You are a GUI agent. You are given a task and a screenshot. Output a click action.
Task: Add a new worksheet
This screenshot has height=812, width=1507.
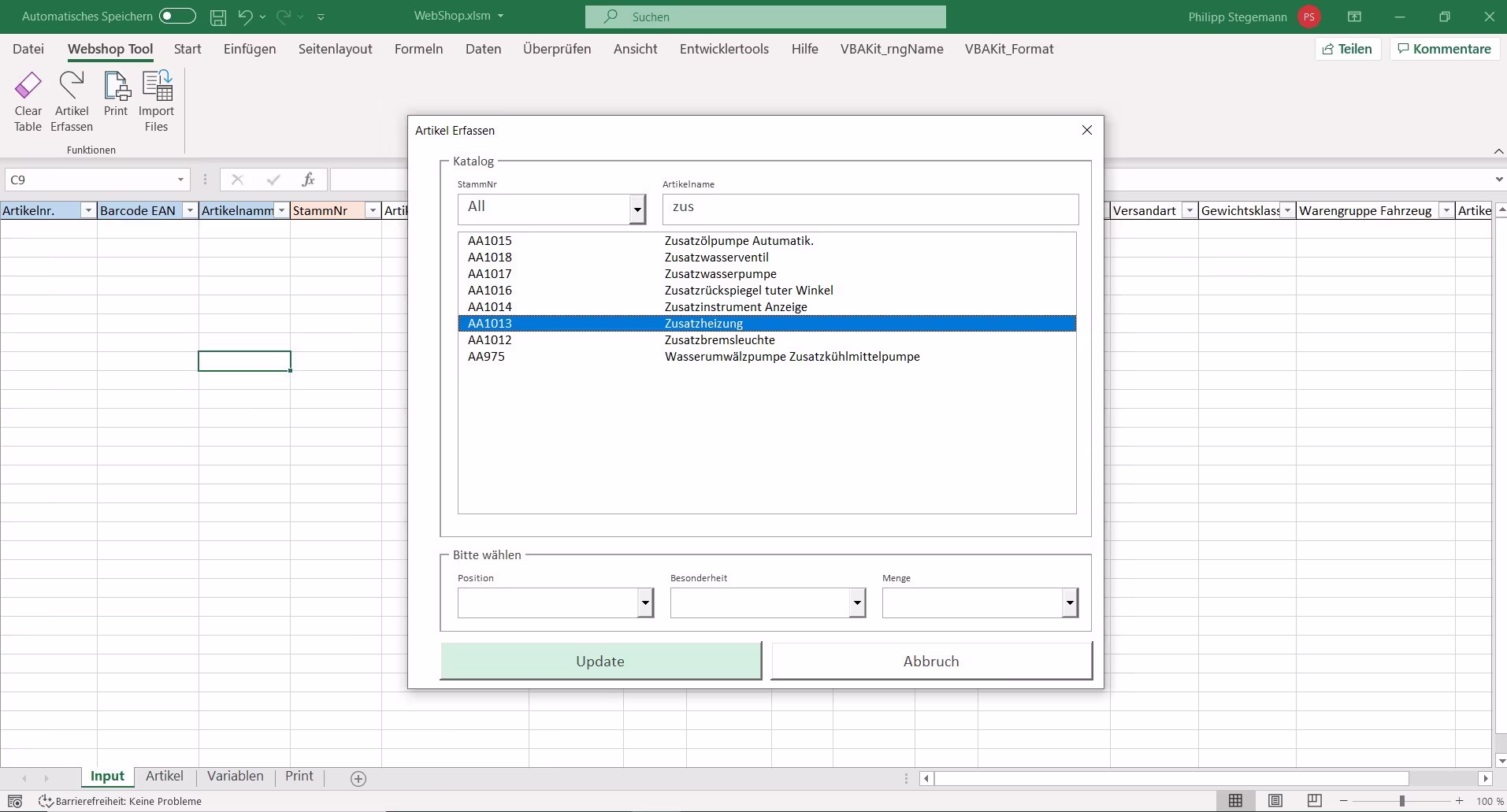click(x=358, y=778)
